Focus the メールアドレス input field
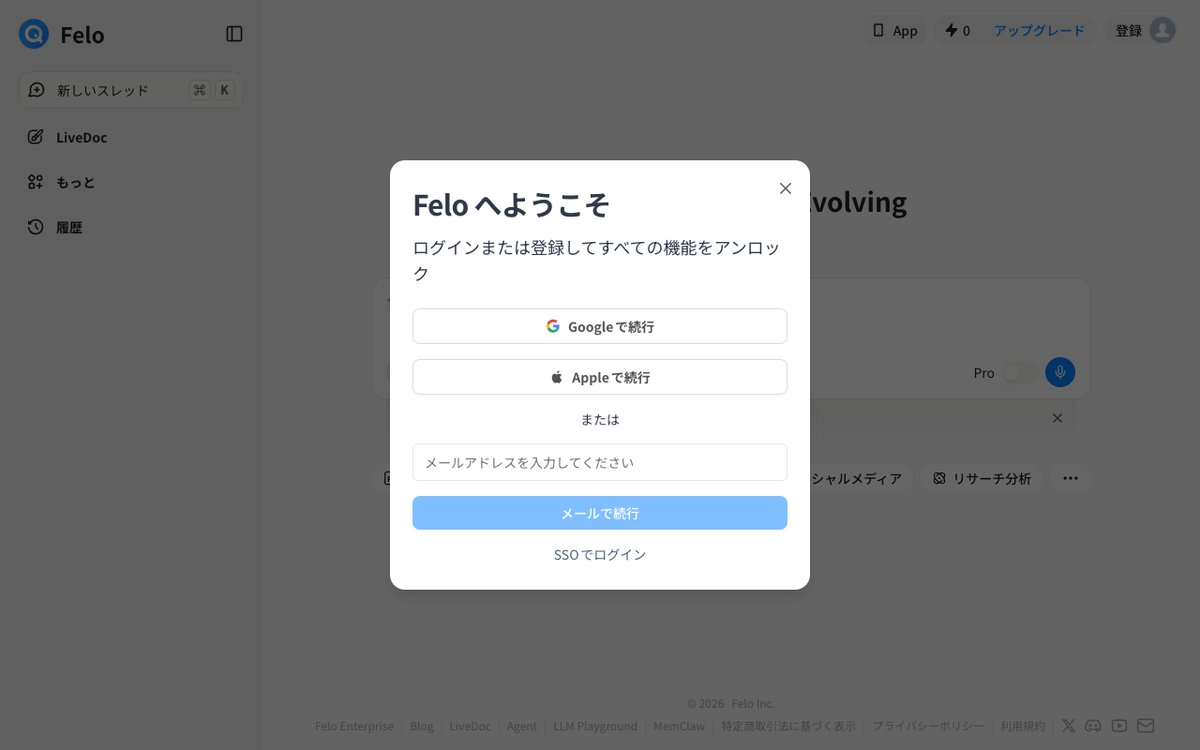 point(600,462)
